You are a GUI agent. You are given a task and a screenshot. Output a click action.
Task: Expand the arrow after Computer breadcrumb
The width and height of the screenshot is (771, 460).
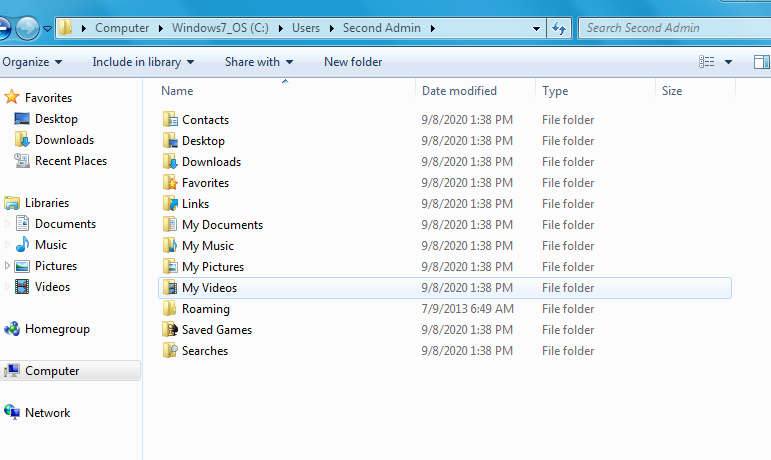pyautogui.click(x=161, y=29)
